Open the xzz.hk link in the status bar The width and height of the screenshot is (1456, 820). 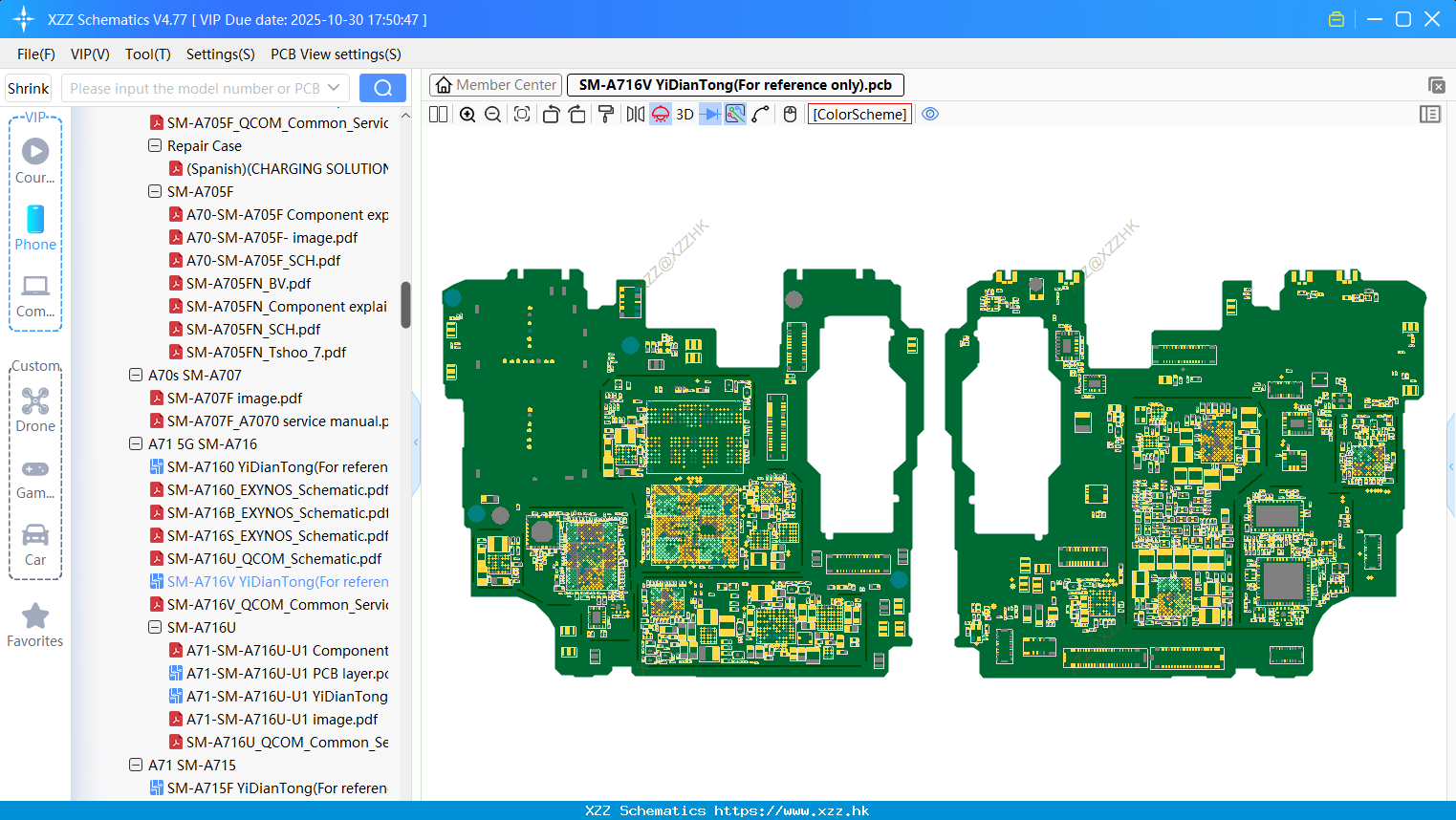point(792,810)
